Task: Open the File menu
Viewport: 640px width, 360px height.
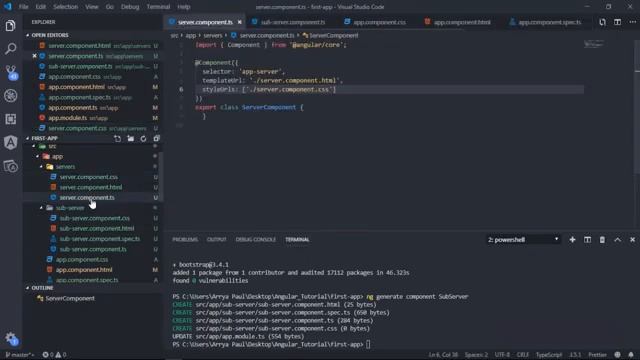Action: coord(24,7)
